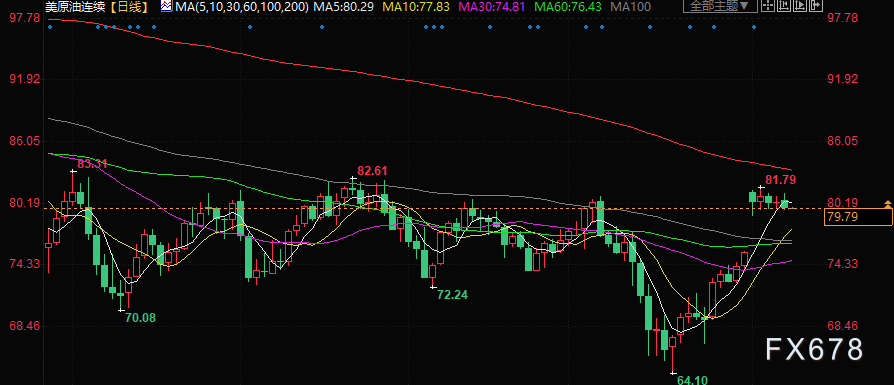Image resolution: width=894 pixels, height=385 pixels.
Task: Open the 全部主题 dropdown
Action: click(x=720, y=6)
